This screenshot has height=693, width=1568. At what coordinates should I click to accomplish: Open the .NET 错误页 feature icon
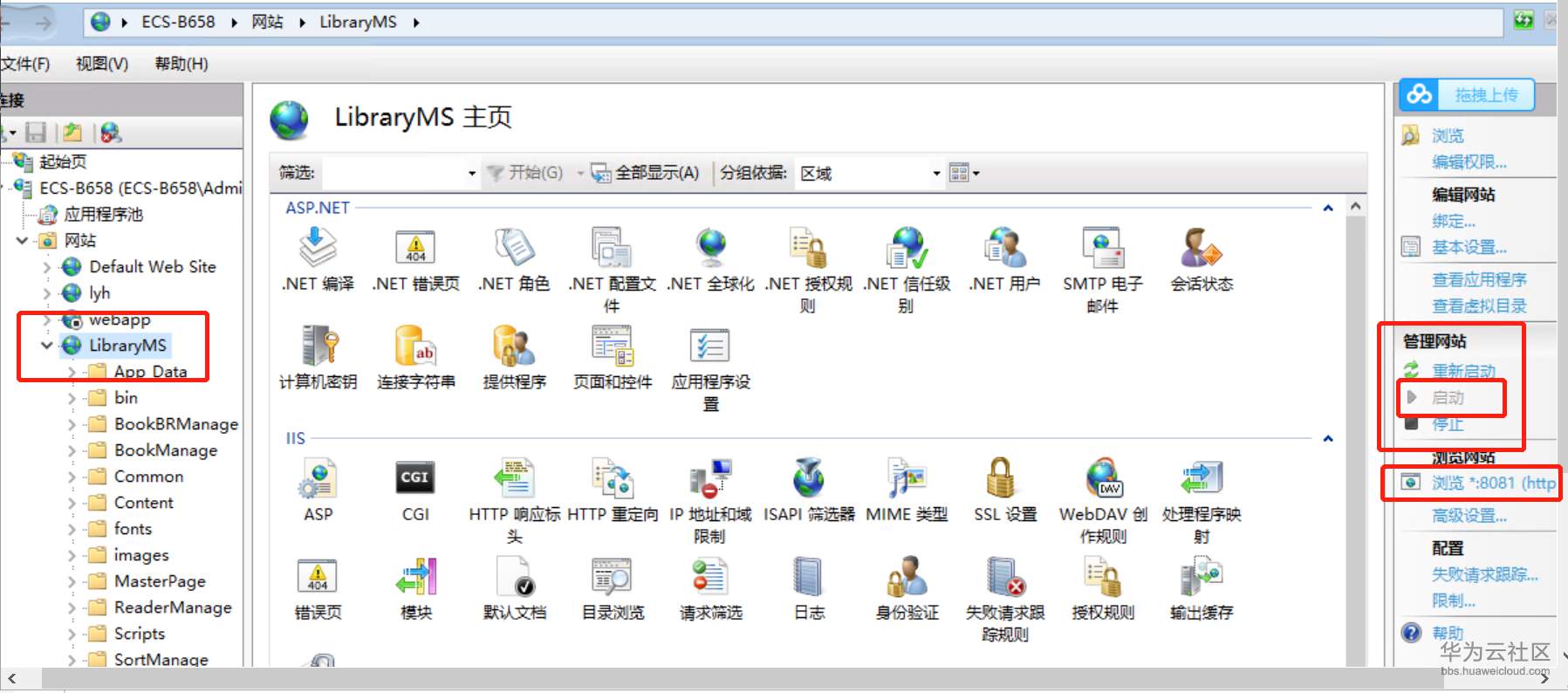click(415, 247)
